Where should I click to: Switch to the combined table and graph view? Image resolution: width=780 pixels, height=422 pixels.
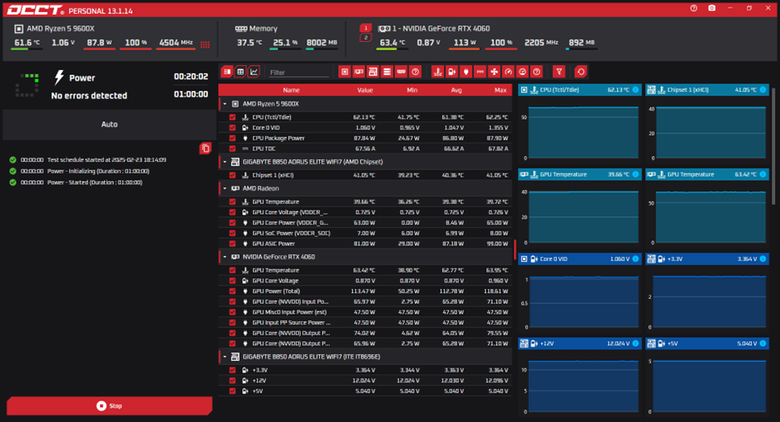pyautogui.click(x=227, y=72)
